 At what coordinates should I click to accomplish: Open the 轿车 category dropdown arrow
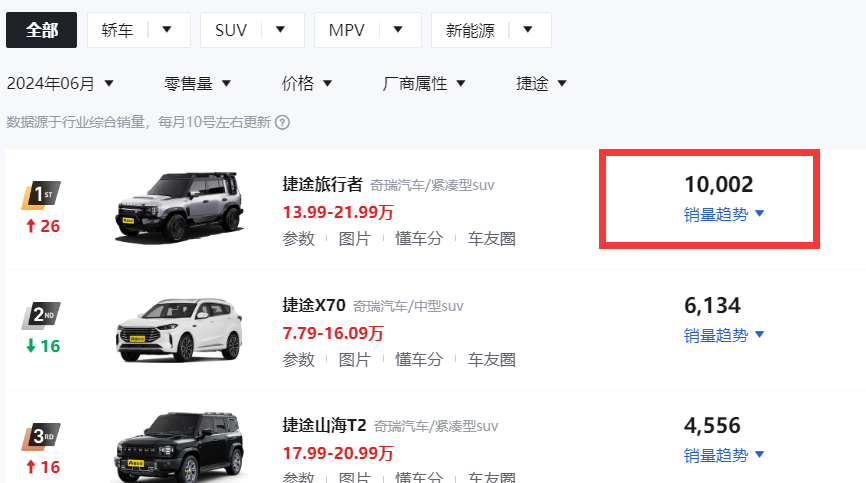coord(167,30)
